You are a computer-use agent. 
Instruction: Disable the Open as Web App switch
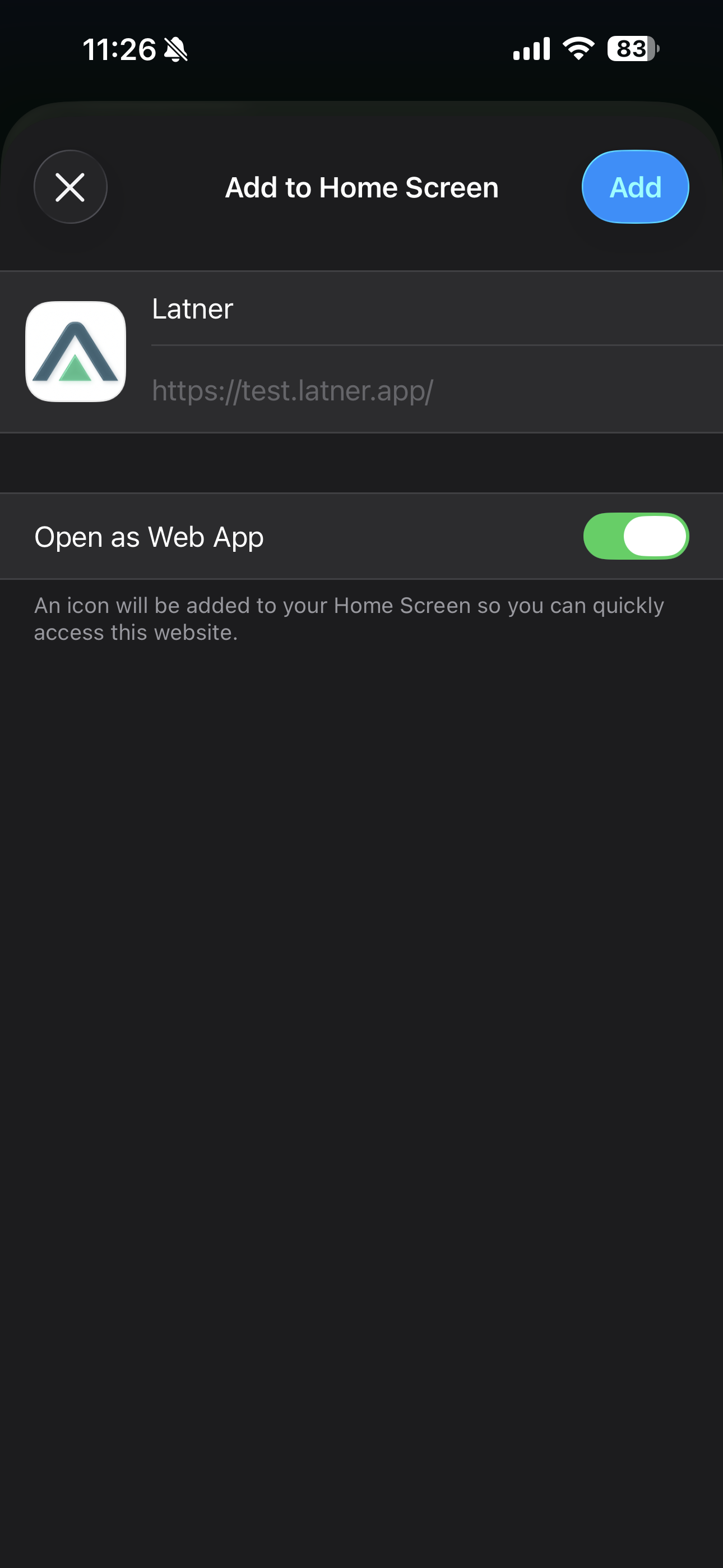(x=636, y=536)
